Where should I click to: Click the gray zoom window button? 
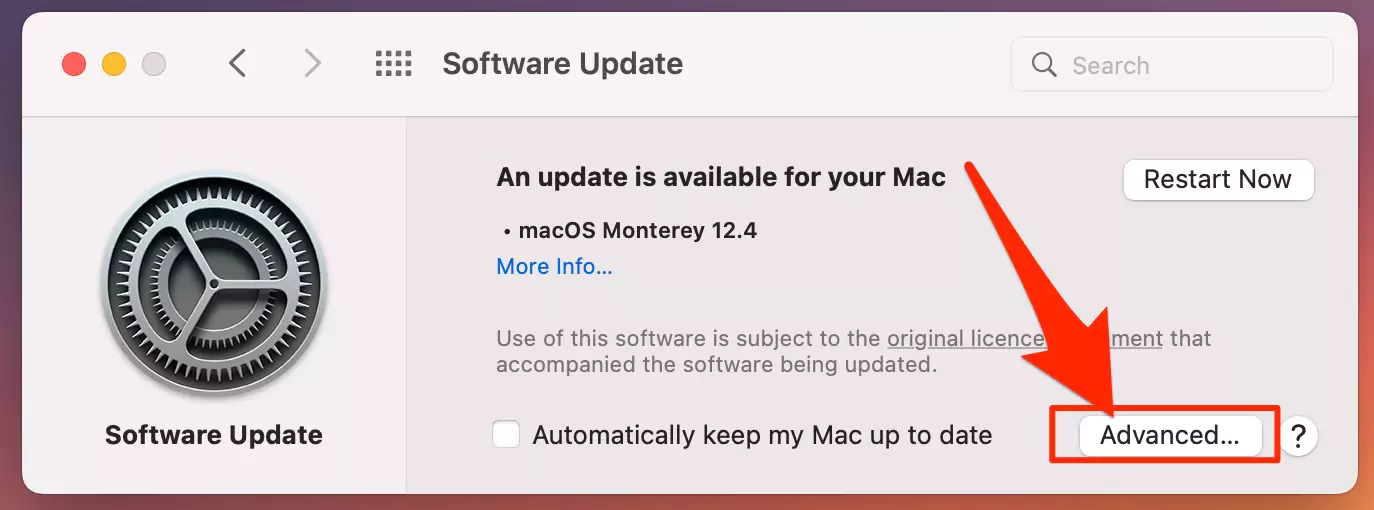(x=154, y=65)
